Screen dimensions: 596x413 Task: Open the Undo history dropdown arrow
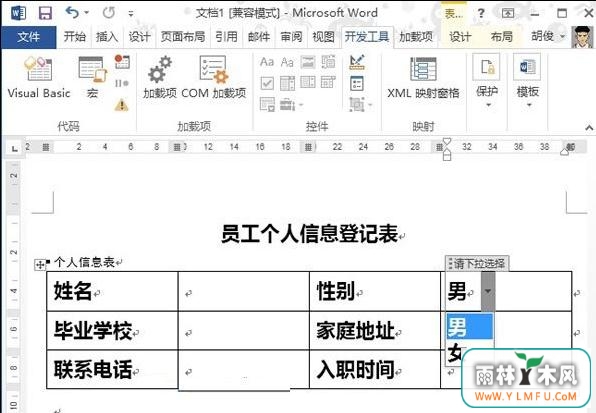87,13
